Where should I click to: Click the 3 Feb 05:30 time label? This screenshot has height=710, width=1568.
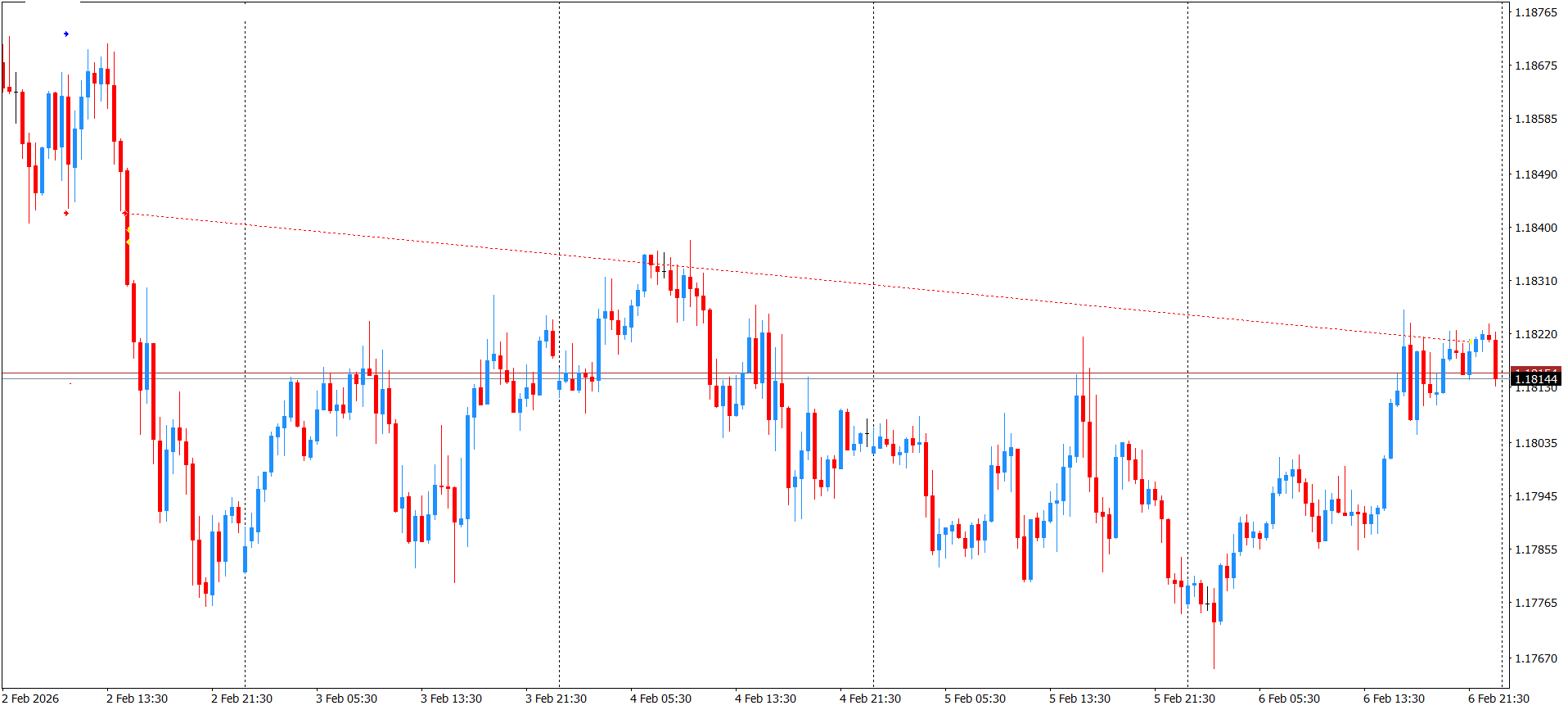pyautogui.click(x=346, y=699)
